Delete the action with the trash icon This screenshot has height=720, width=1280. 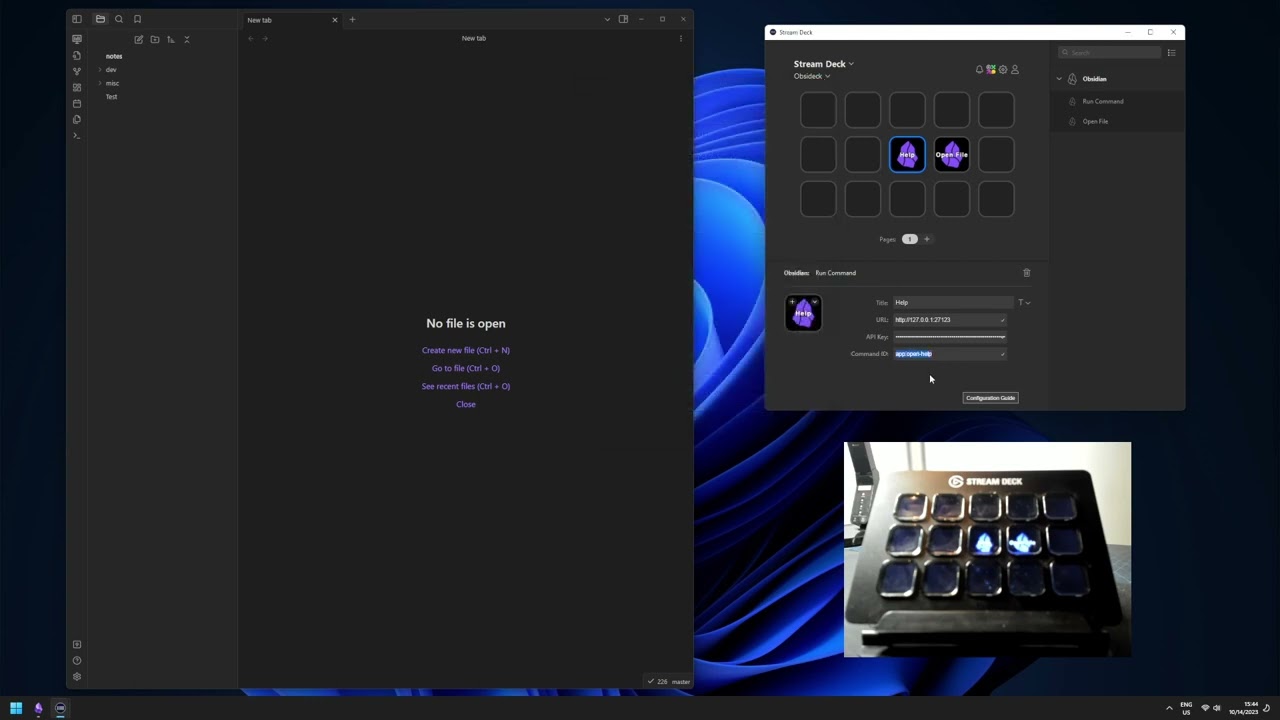(1026, 273)
